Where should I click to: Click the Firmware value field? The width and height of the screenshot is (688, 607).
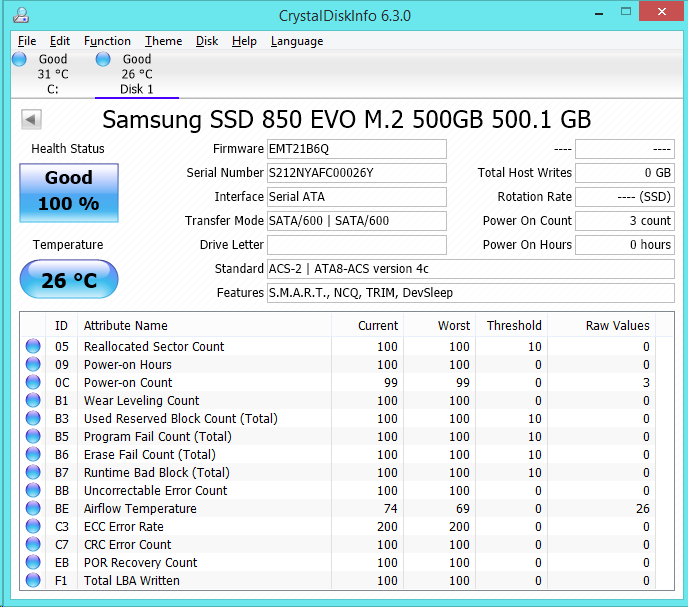coord(356,149)
